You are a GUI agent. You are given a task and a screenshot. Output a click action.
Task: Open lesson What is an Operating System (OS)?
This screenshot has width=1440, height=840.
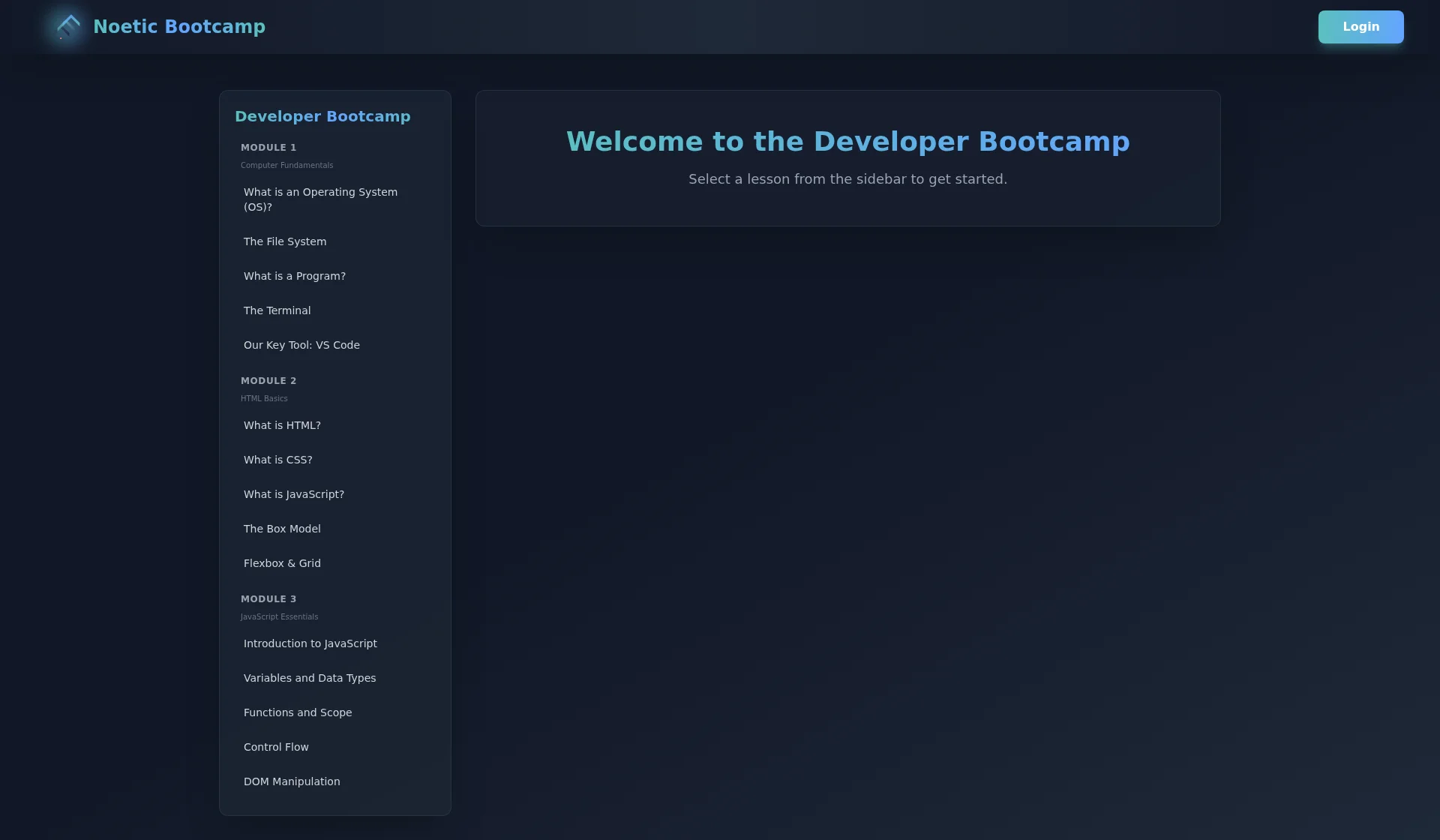(335, 199)
